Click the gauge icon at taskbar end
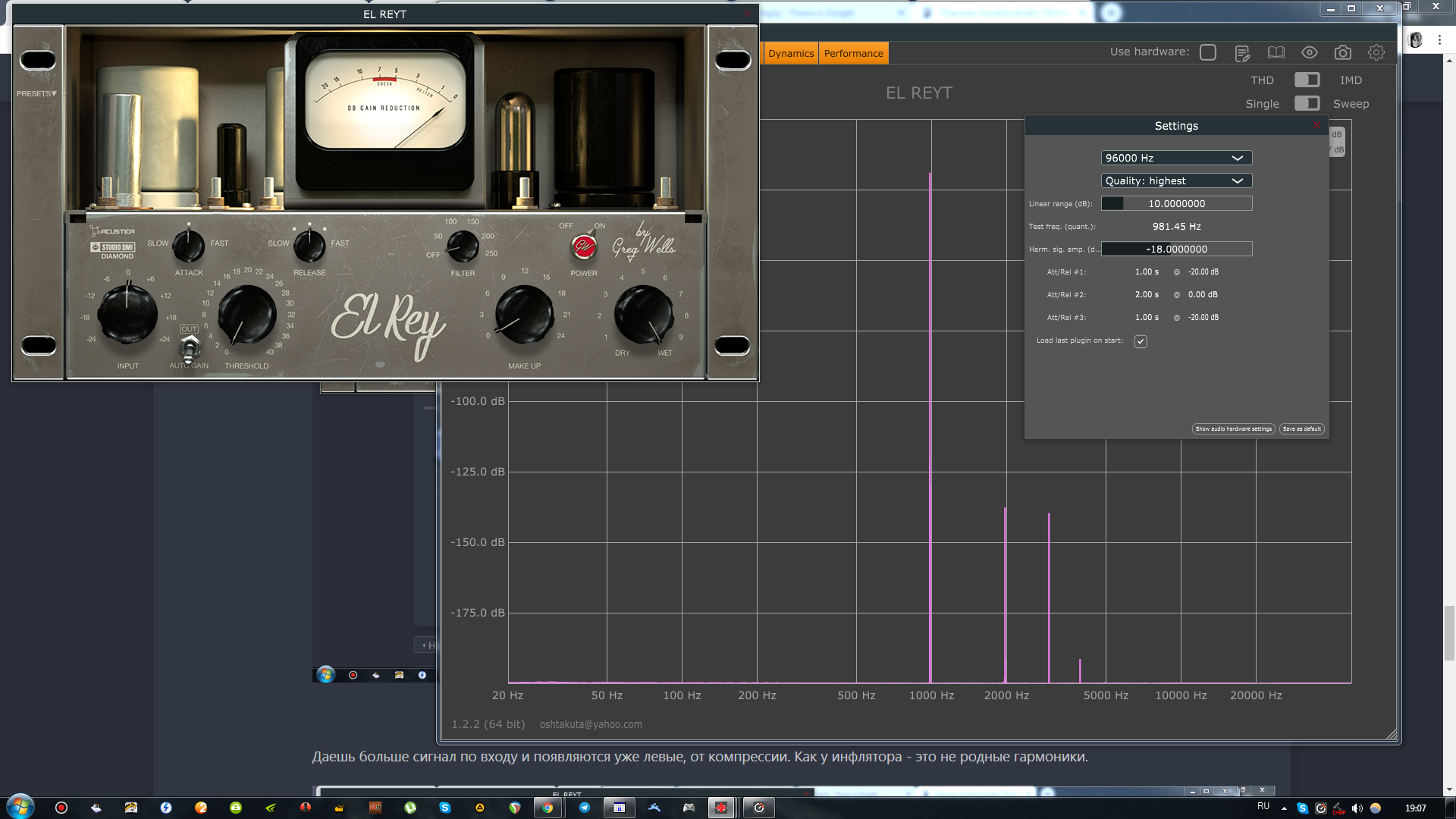 (759, 808)
